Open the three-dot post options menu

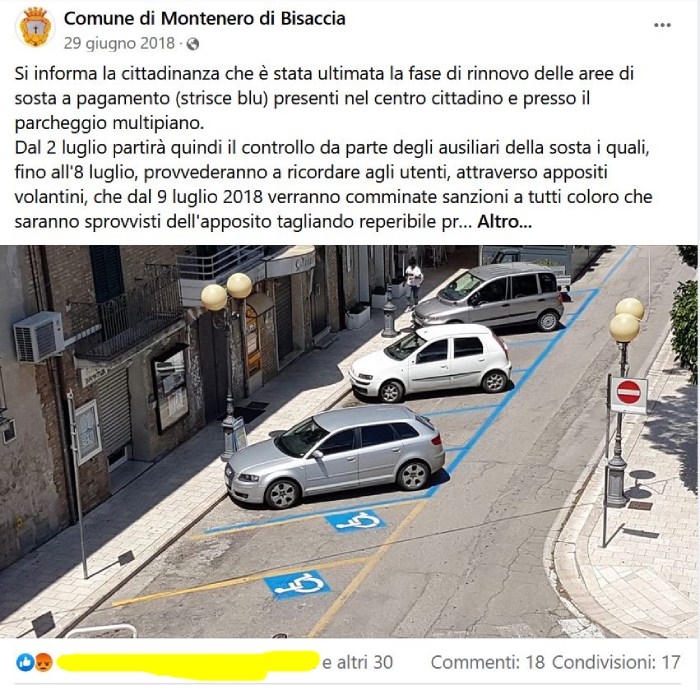click(x=662, y=25)
